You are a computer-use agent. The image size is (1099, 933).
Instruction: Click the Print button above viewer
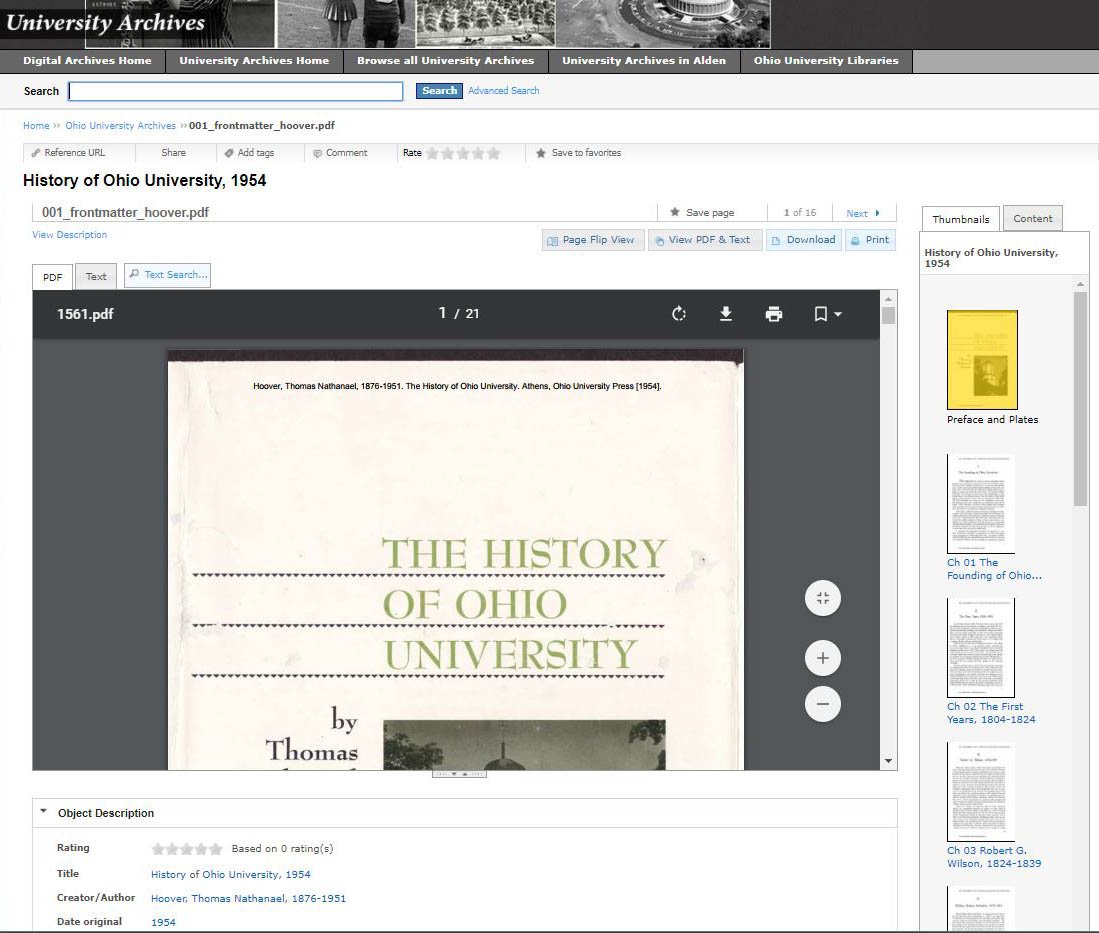pyautogui.click(x=870, y=240)
